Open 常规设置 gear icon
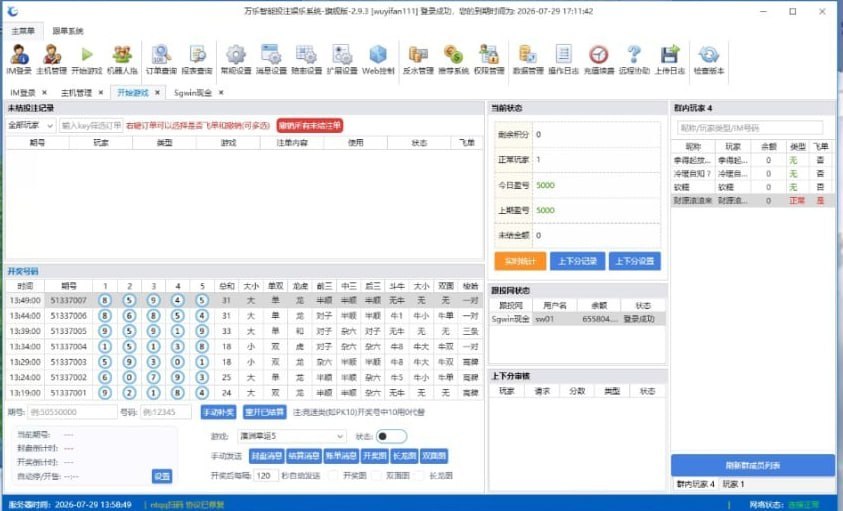 click(236, 60)
